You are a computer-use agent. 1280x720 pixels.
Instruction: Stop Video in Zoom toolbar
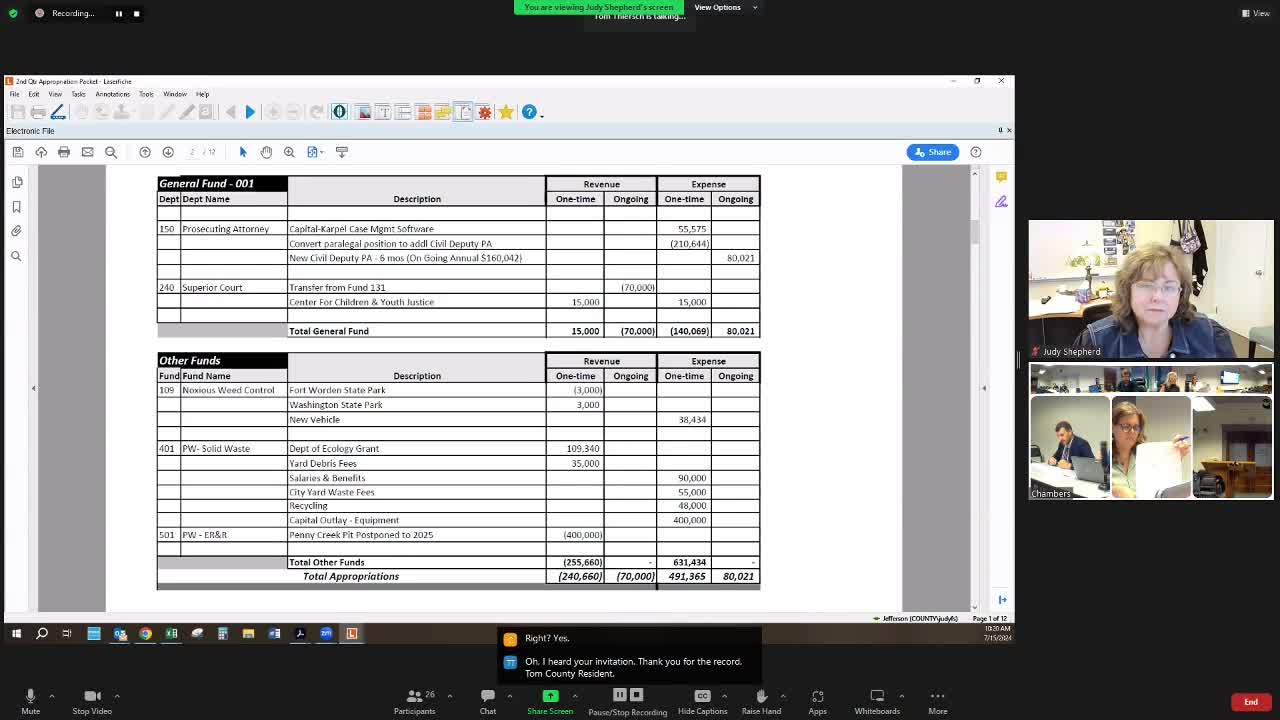pyautogui.click(x=92, y=700)
